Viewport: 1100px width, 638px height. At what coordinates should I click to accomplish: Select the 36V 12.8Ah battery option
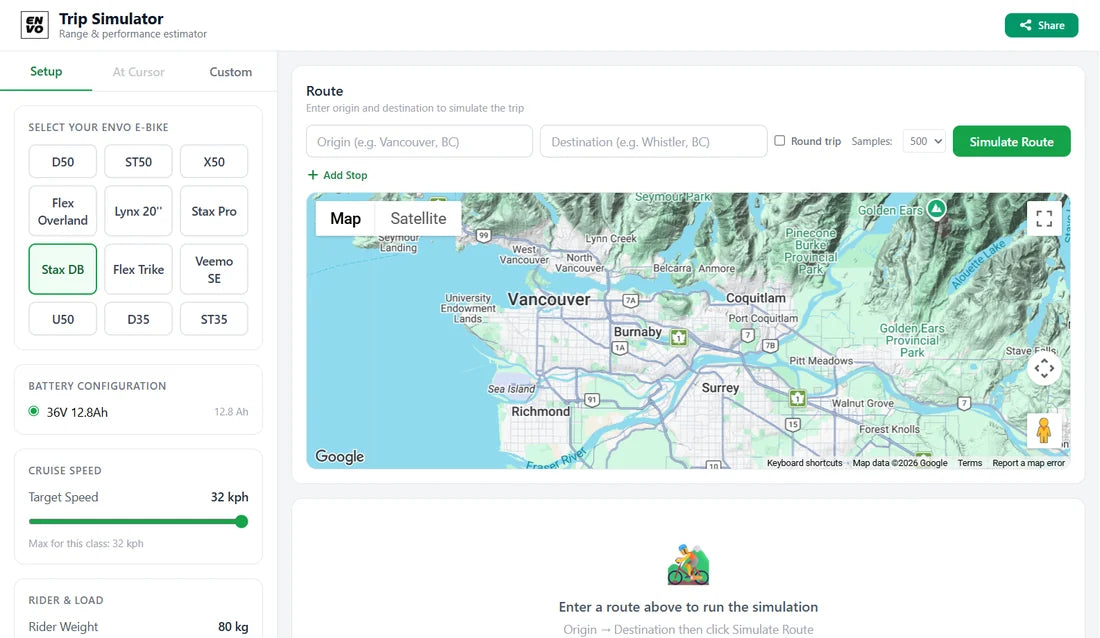[x=34, y=411]
